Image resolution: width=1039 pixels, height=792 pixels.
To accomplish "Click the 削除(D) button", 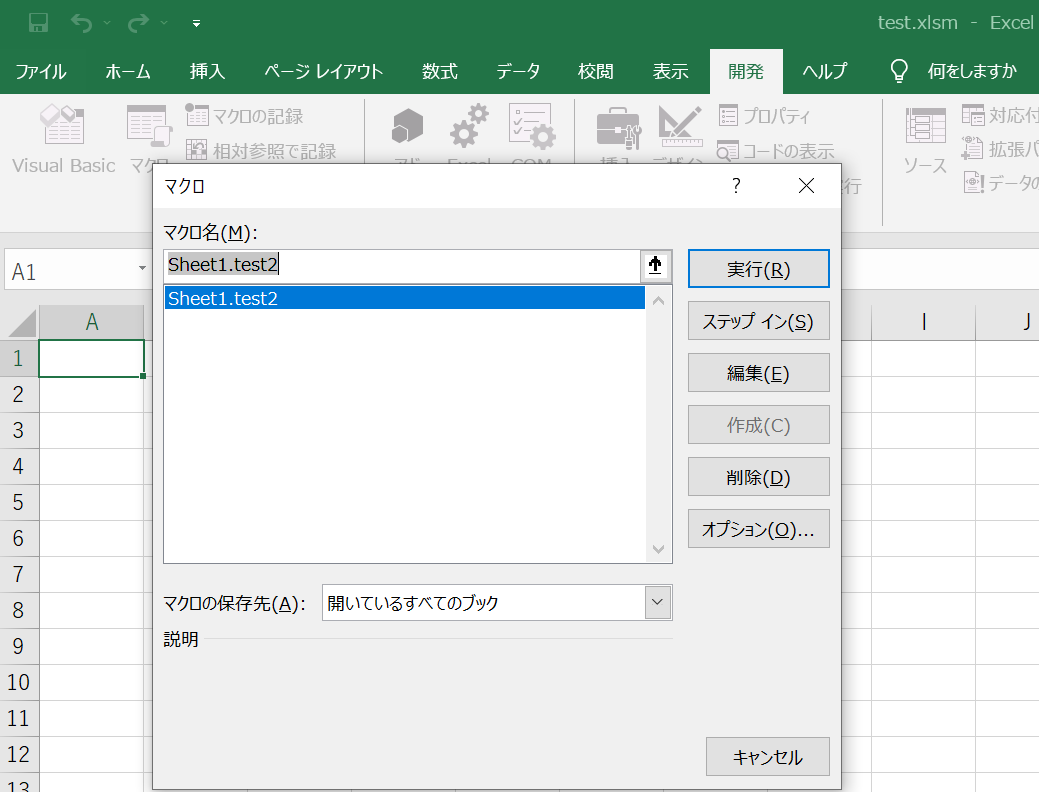I will [759, 477].
